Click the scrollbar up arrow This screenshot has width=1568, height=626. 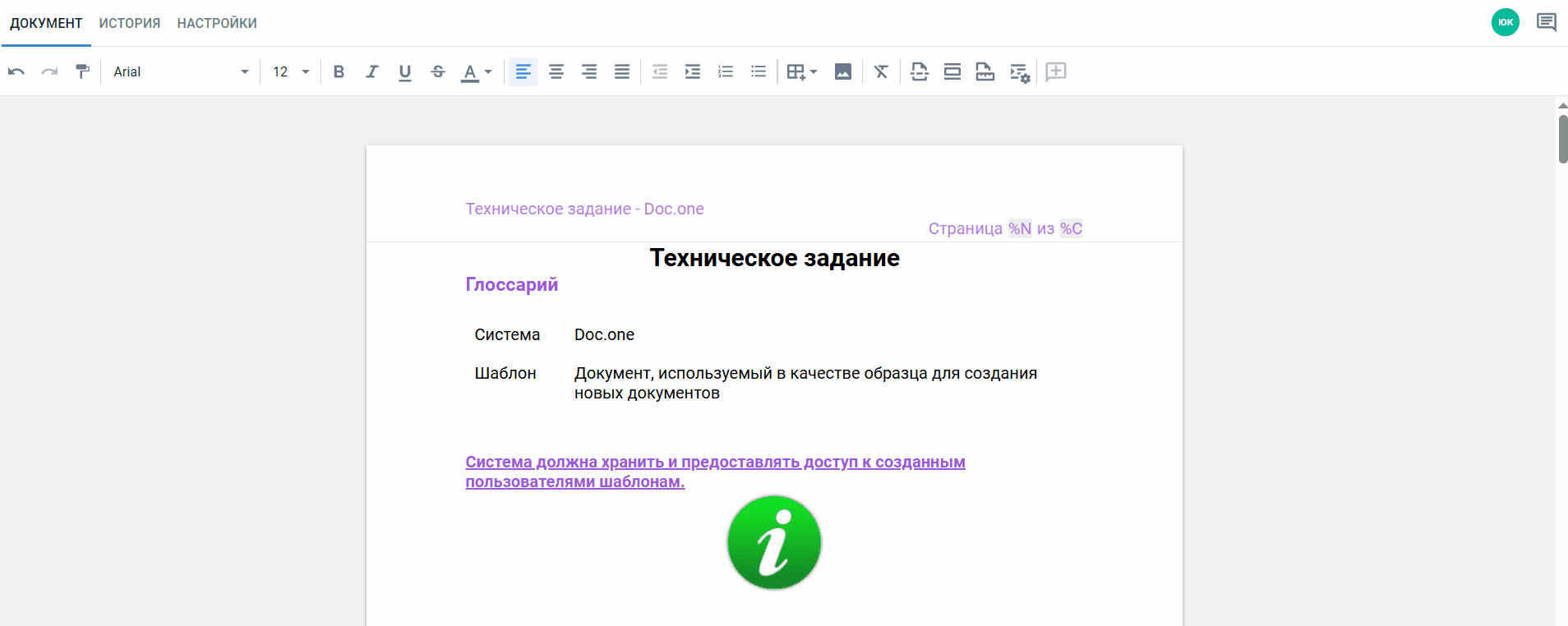(x=1563, y=105)
